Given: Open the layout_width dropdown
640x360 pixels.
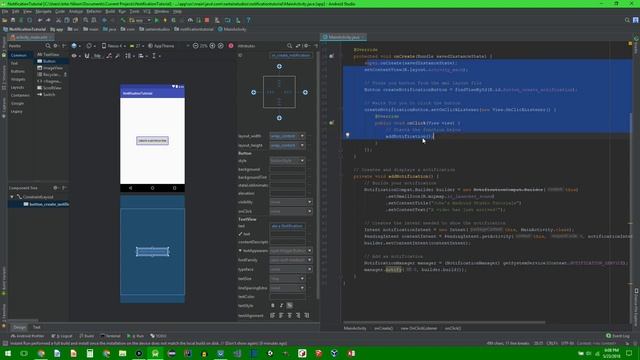Looking at the screenshot, I should click(x=302, y=136).
